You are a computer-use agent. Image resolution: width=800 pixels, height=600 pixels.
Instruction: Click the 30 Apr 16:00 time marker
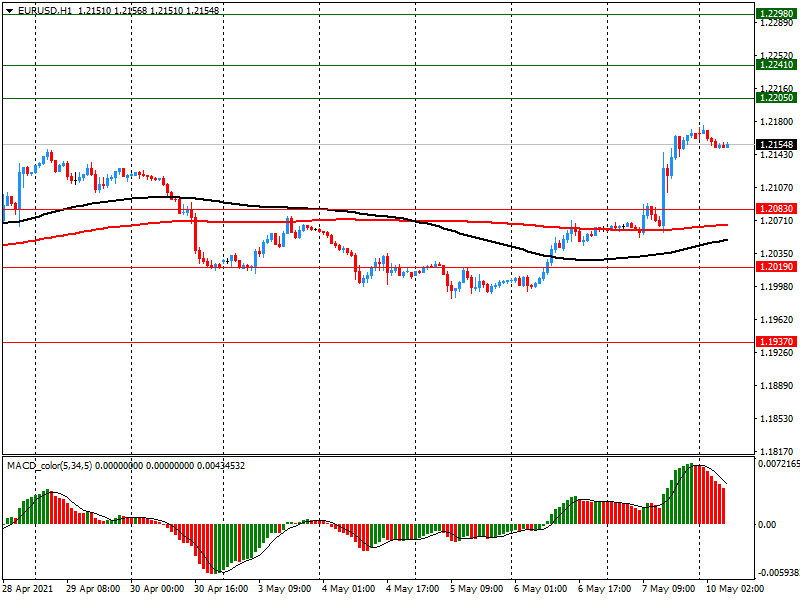tap(221, 589)
